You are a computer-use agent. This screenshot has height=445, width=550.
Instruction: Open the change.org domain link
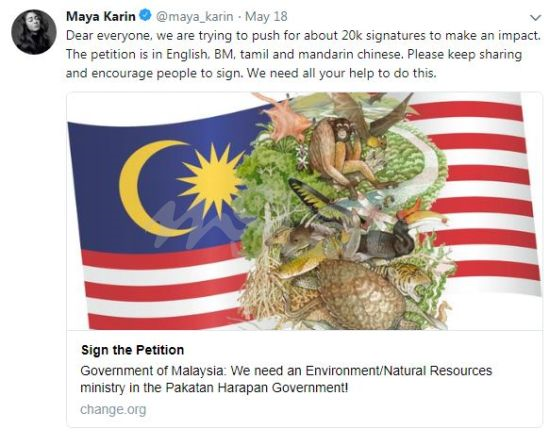113,409
